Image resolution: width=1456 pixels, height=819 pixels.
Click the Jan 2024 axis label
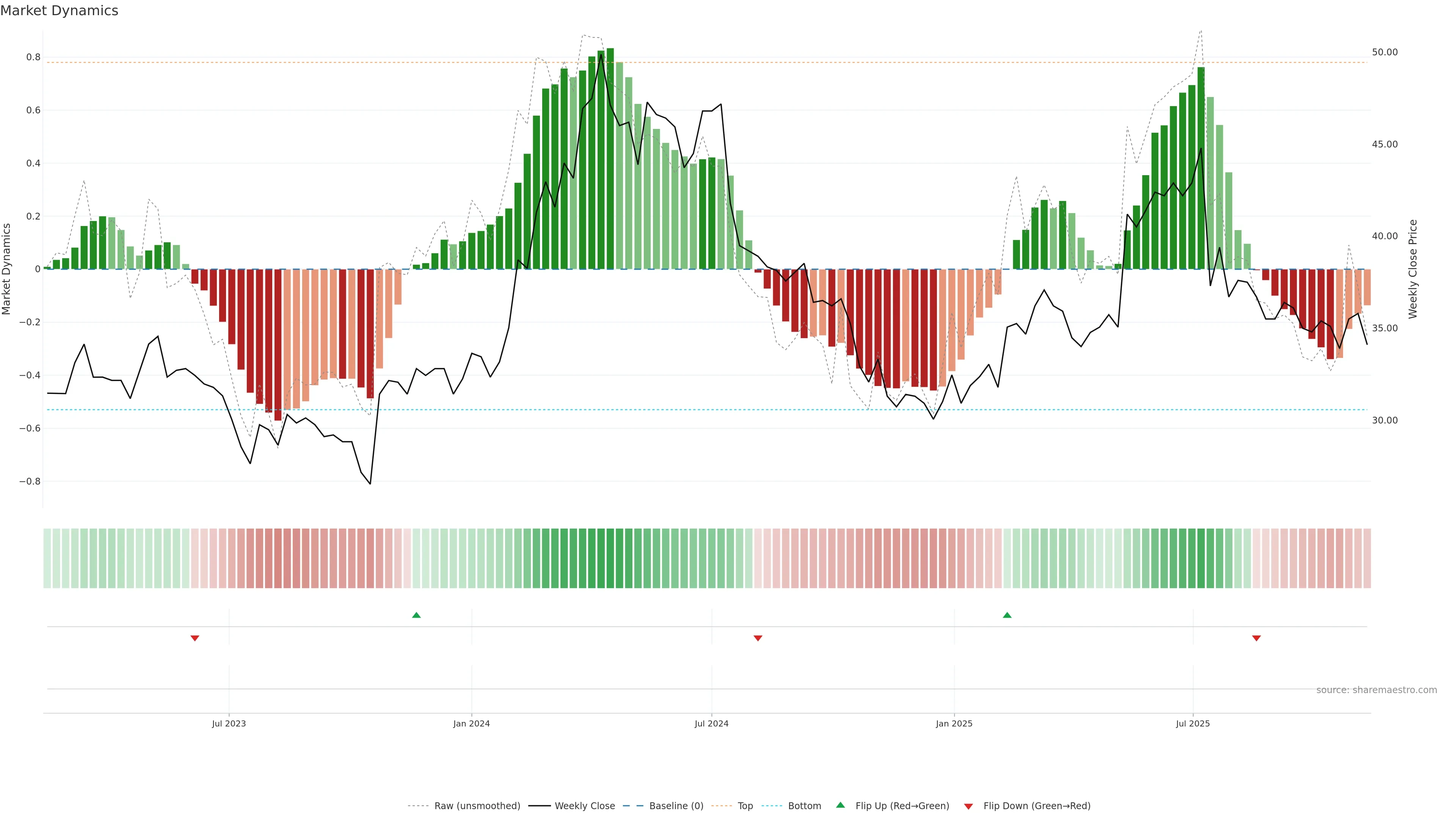[471, 723]
